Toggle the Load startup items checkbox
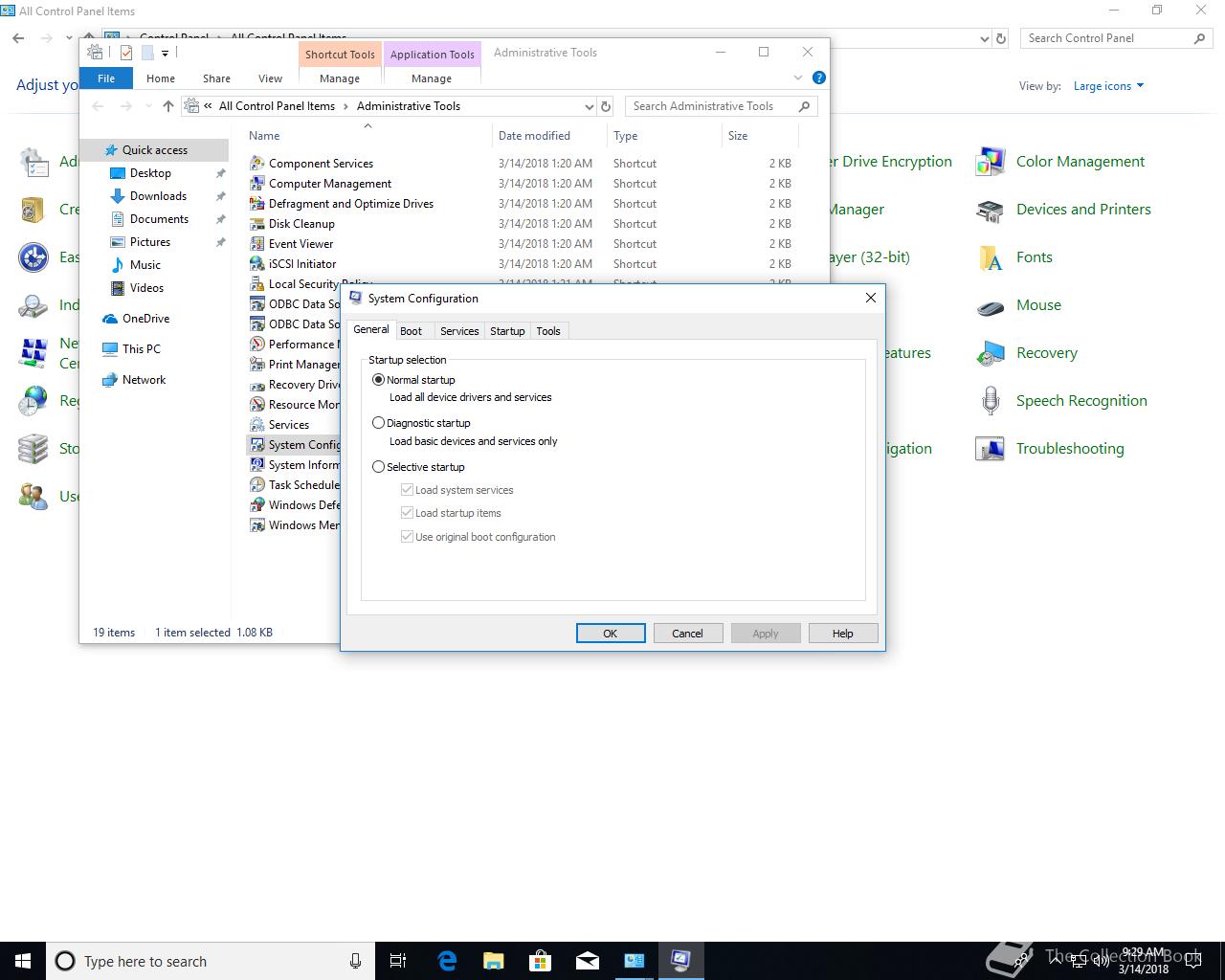This screenshot has width=1225, height=980. (x=408, y=513)
